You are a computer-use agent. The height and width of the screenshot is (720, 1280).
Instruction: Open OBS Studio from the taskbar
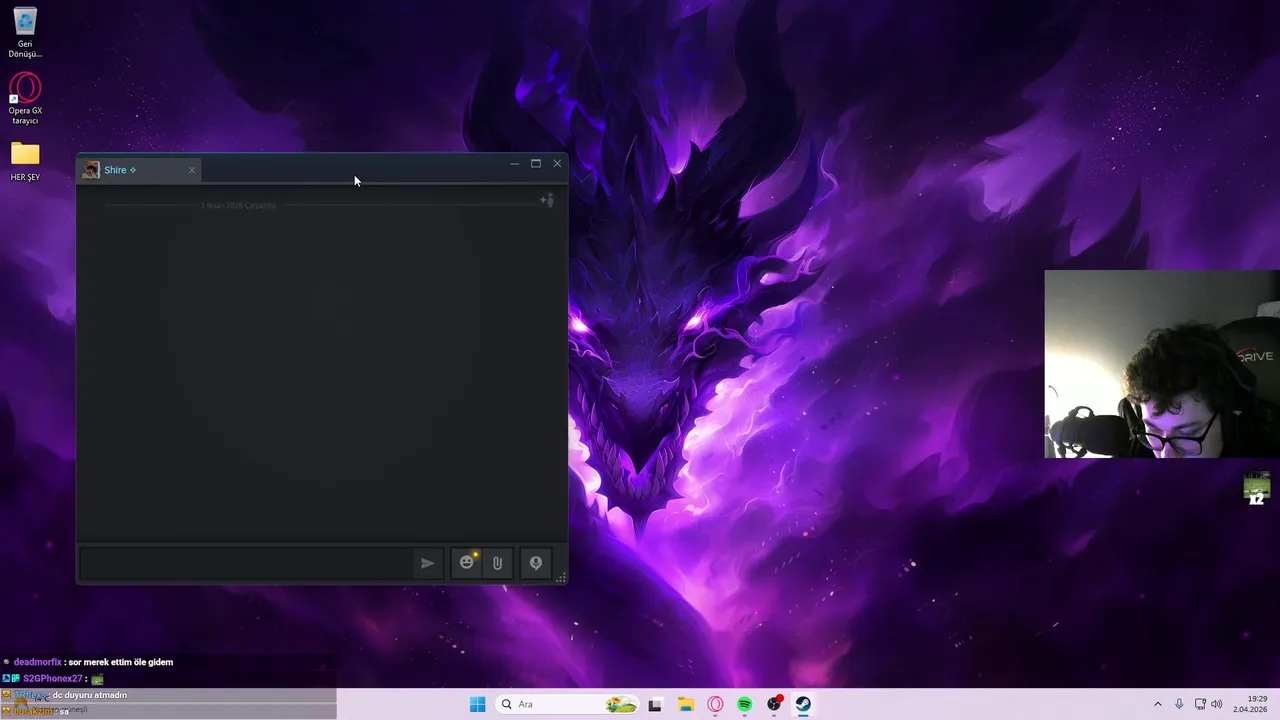774,704
